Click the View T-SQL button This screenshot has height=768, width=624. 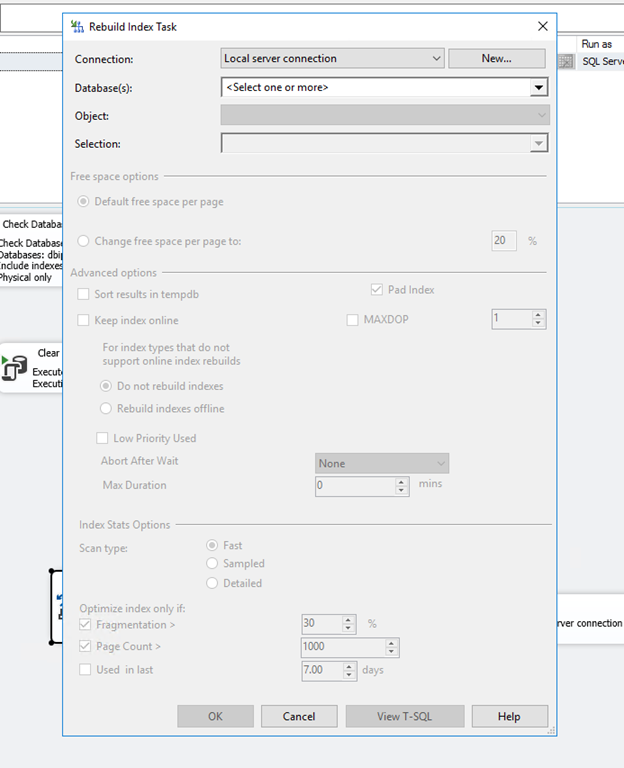[x=405, y=716]
